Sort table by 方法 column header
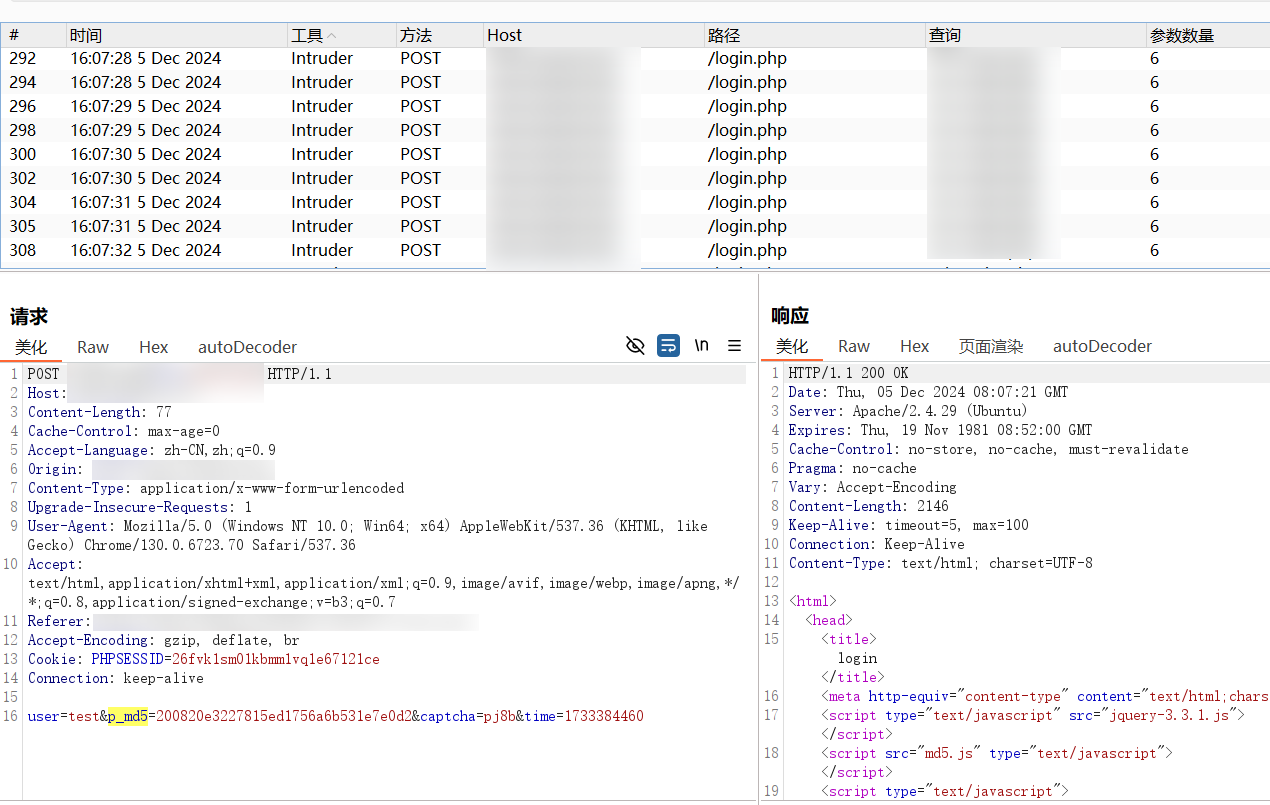The image size is (1270, 805). pos(440,35)
